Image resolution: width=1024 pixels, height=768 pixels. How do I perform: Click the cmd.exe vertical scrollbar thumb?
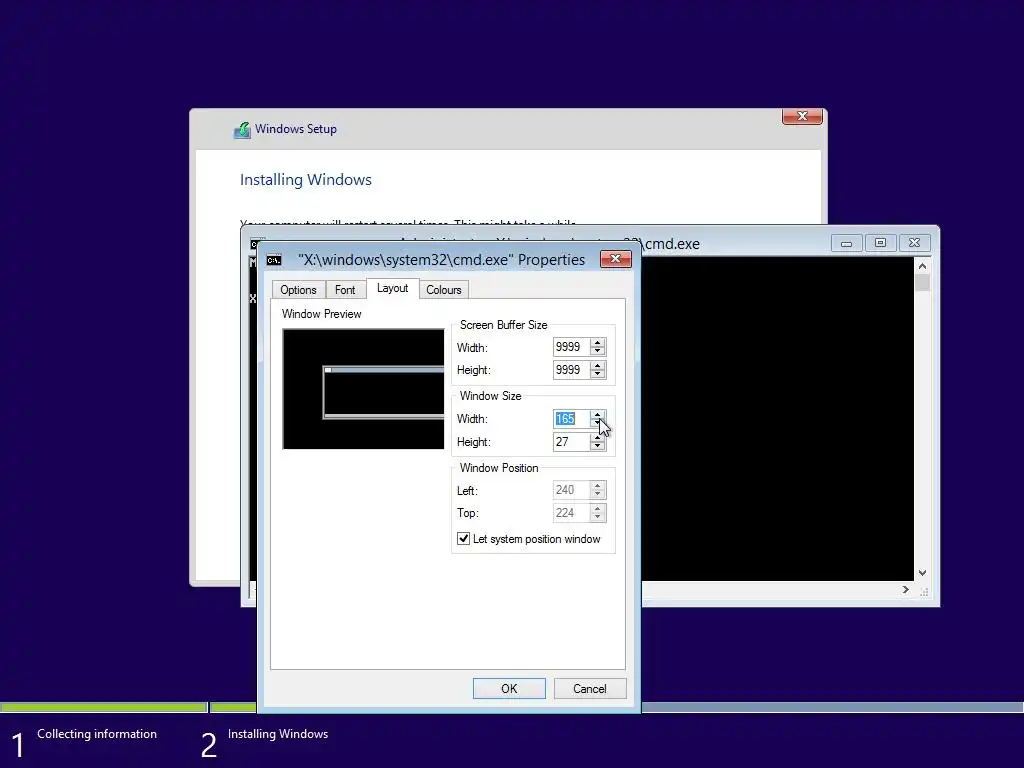pyautogui.click(x=922, y=283)
